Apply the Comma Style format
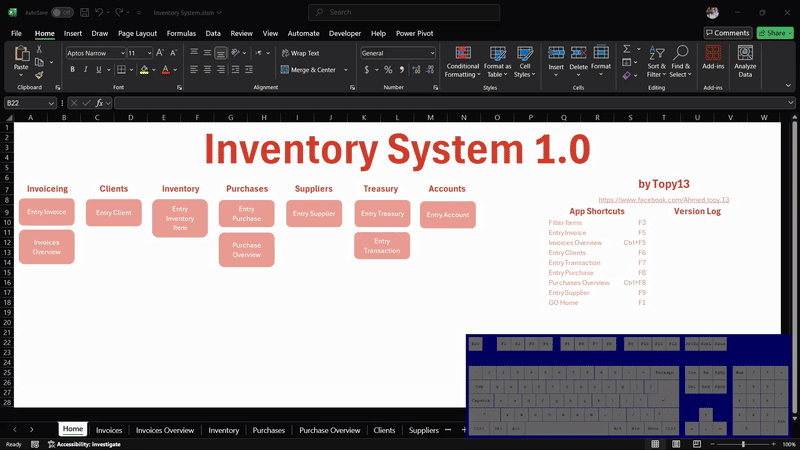Viewport: 800px width, 450px height. [402, 69]
